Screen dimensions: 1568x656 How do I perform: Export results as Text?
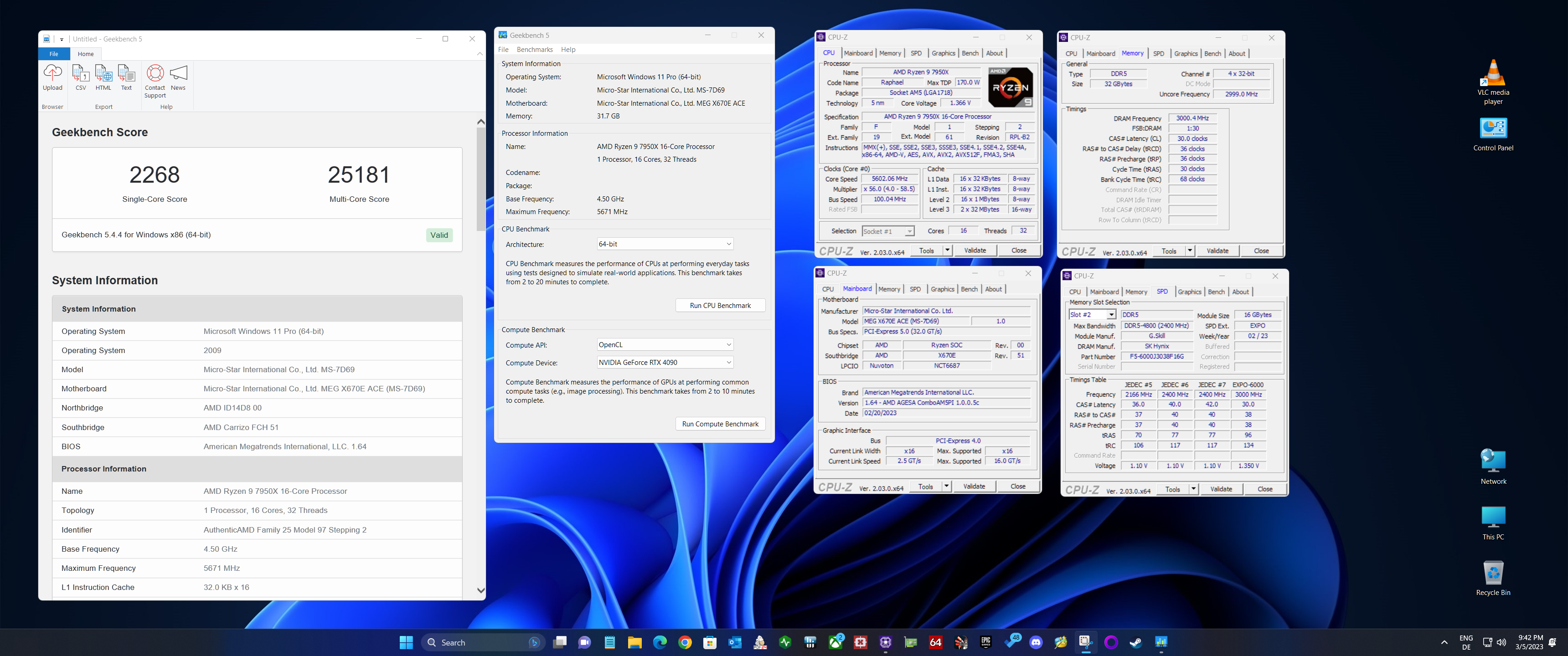point(126,77)
